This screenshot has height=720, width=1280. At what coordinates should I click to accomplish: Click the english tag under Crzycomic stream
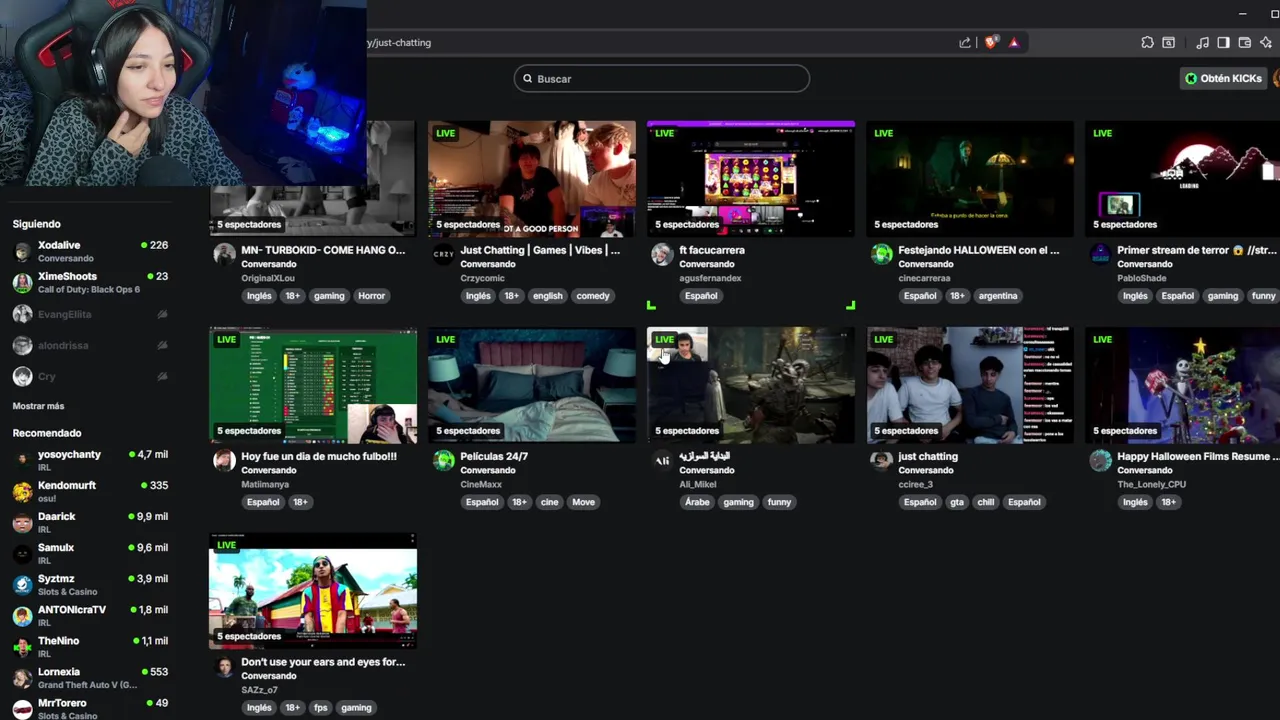[x=547, y=296]
